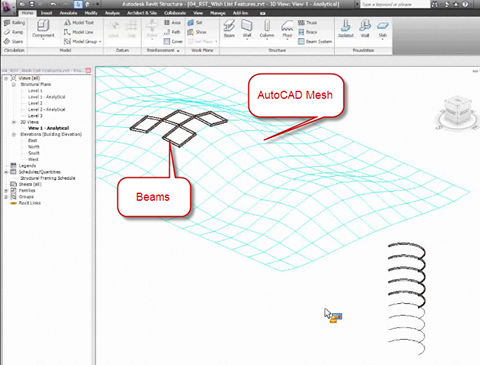This screenshot has height=365, width=480.
Task: Collapse the Structural Plans node
Action: pyautogui.click(x=14, y=84)
